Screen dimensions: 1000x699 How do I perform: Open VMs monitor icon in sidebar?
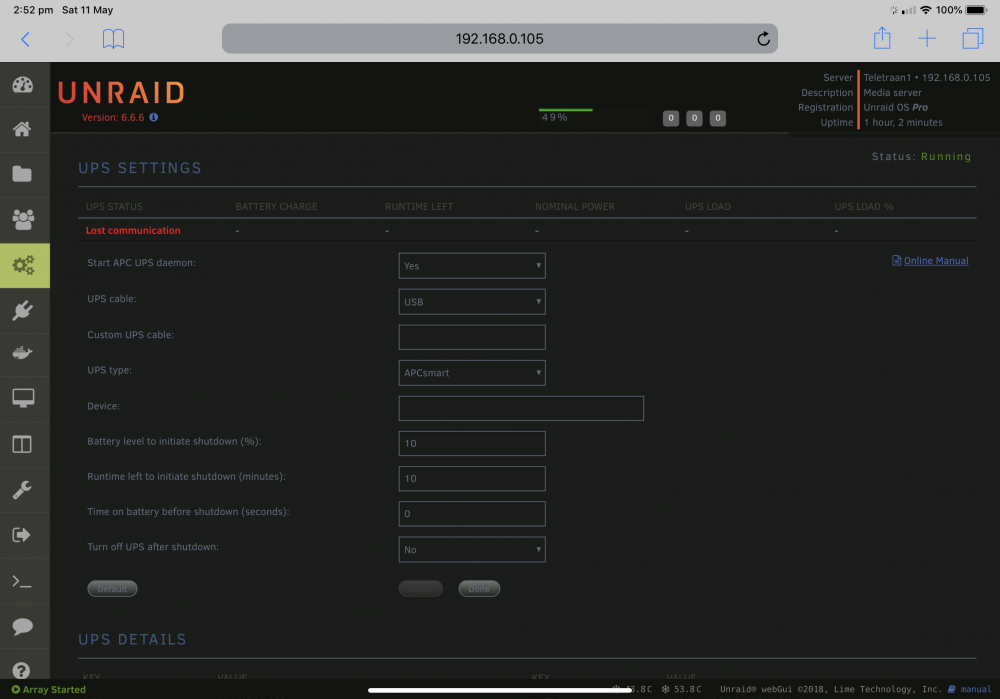pyautogui.click(x=23, y=399)
